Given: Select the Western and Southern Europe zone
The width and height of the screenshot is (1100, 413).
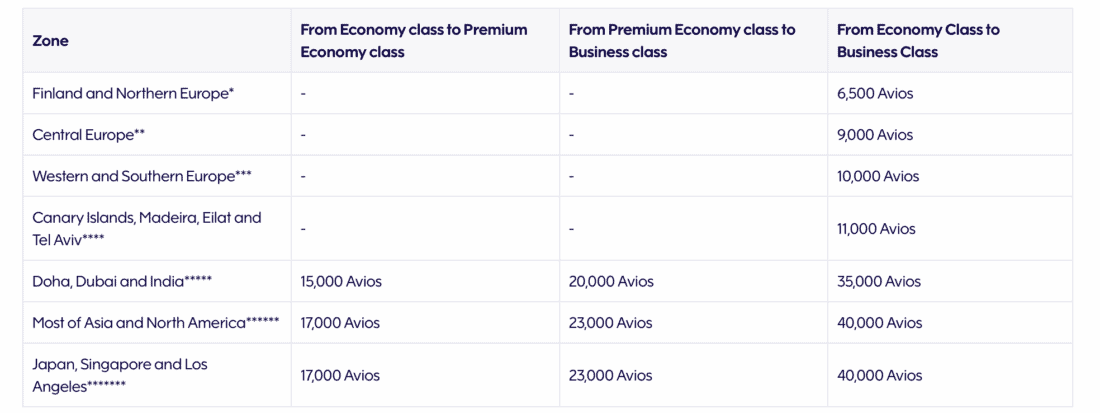Looking at the screenshot, I should point(142,176).
